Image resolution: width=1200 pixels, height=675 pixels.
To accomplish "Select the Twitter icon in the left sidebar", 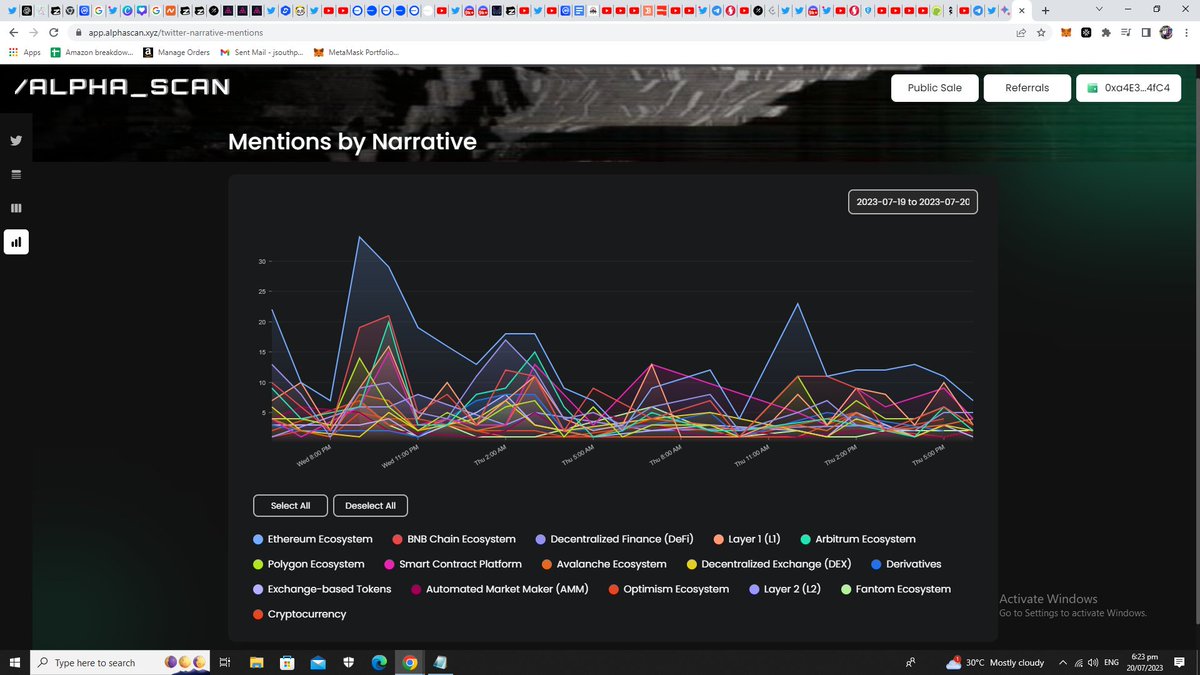I will pos(15,140).
